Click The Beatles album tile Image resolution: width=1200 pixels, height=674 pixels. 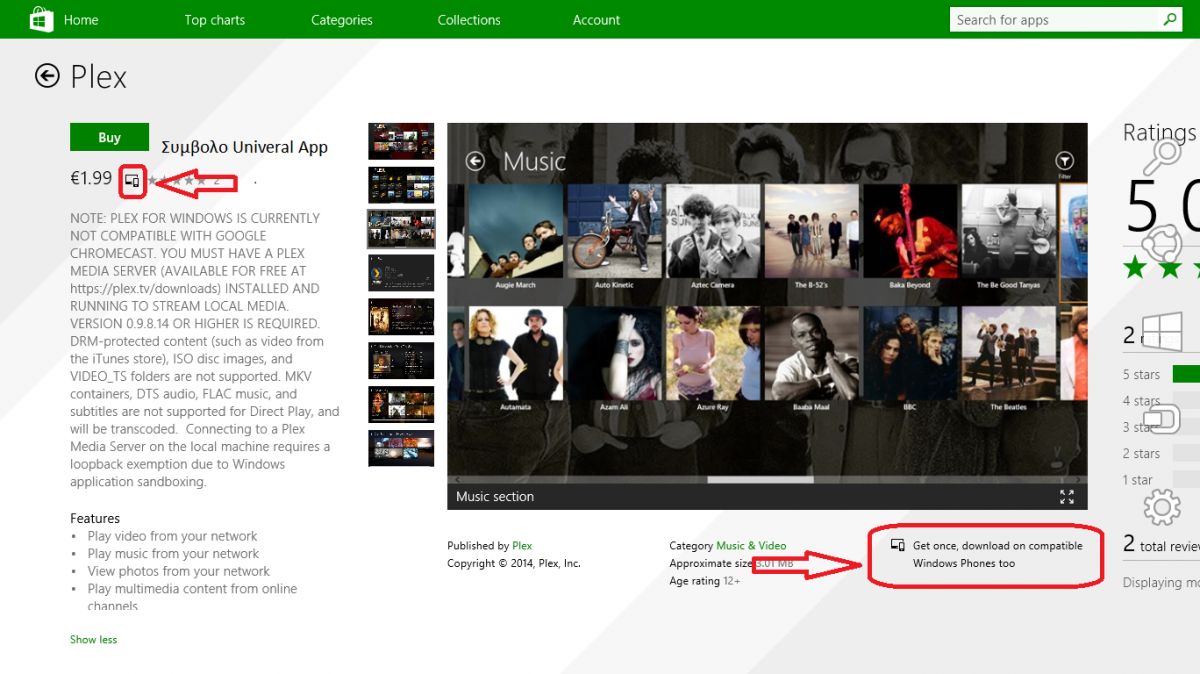pyautogui.click(x=1009, y=360)
